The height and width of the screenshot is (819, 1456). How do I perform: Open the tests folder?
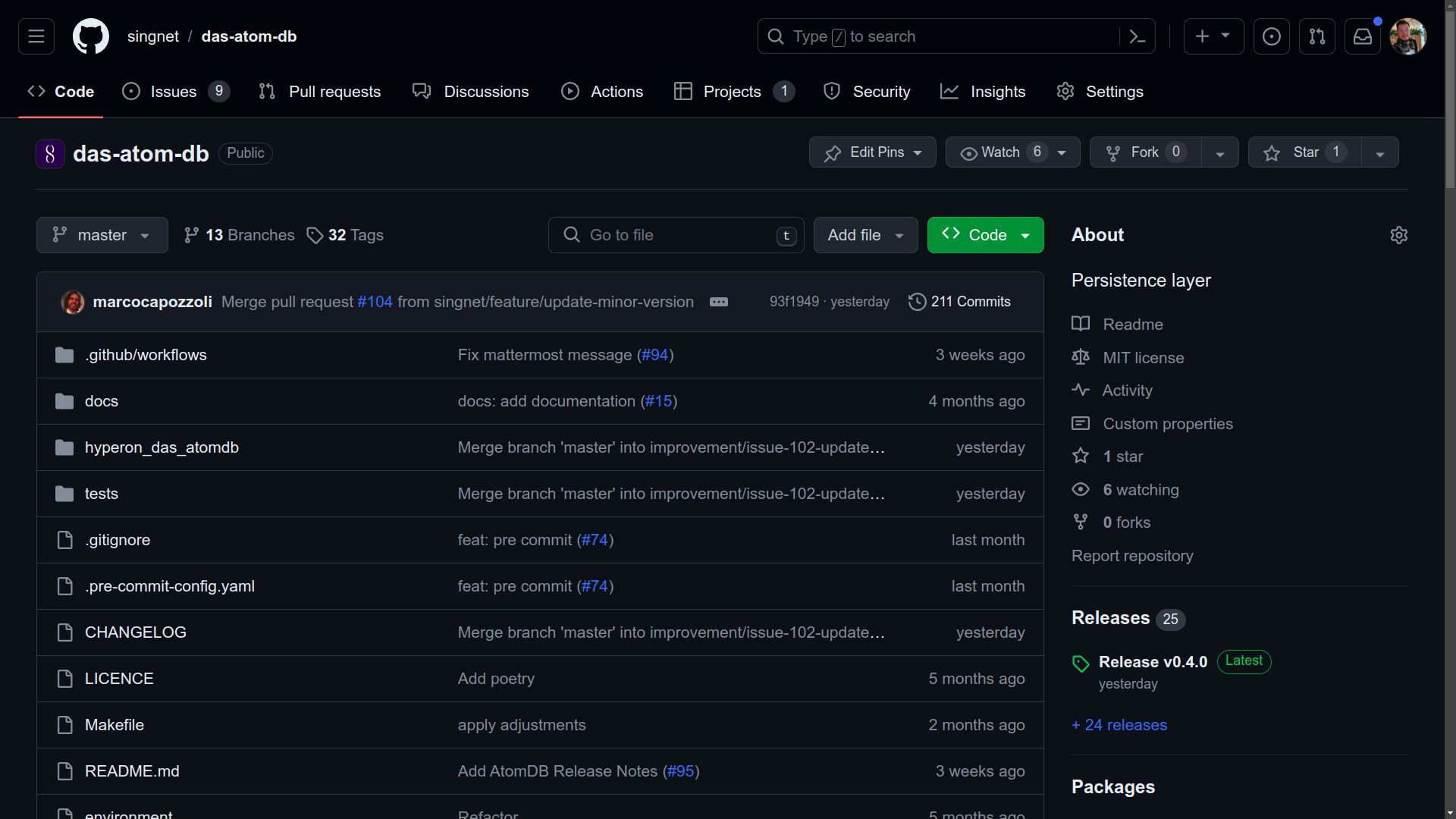point(102,494)
